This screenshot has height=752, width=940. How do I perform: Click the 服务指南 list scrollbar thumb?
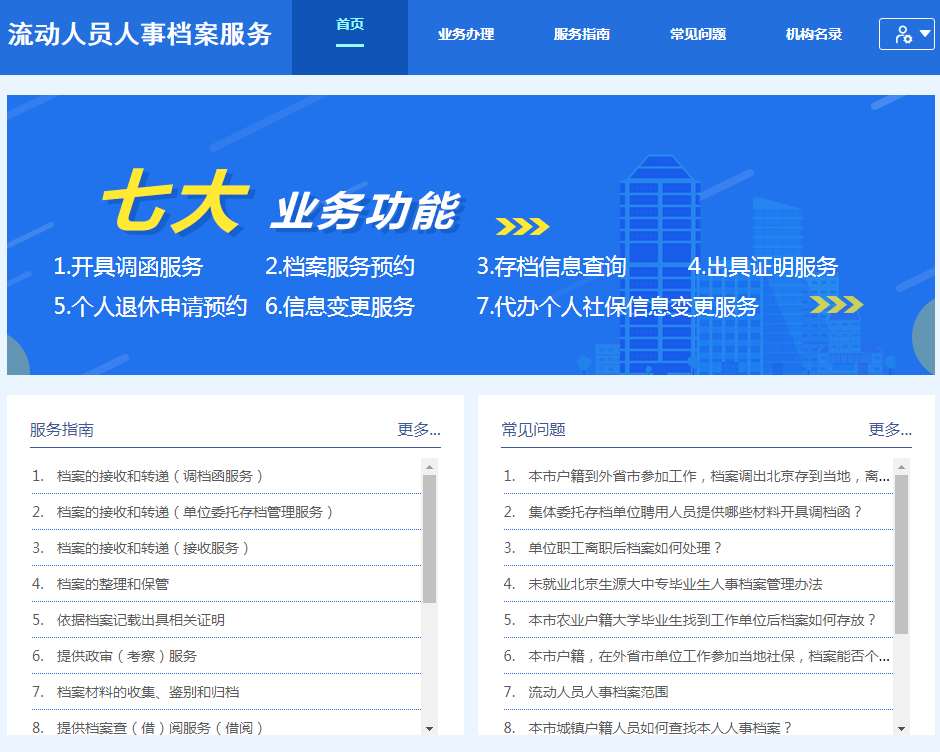point(429,538)
